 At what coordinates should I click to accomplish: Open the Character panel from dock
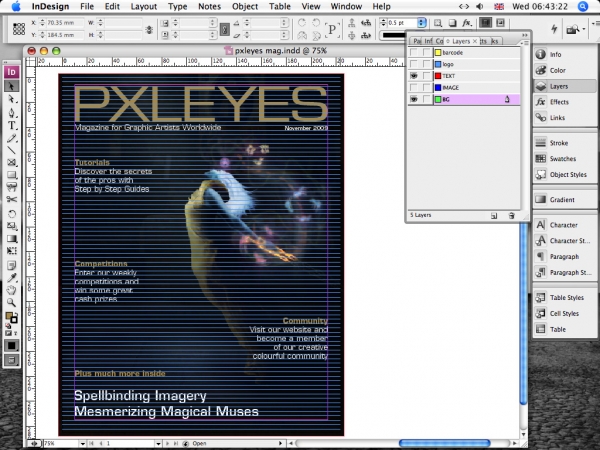tap(565, 225)
